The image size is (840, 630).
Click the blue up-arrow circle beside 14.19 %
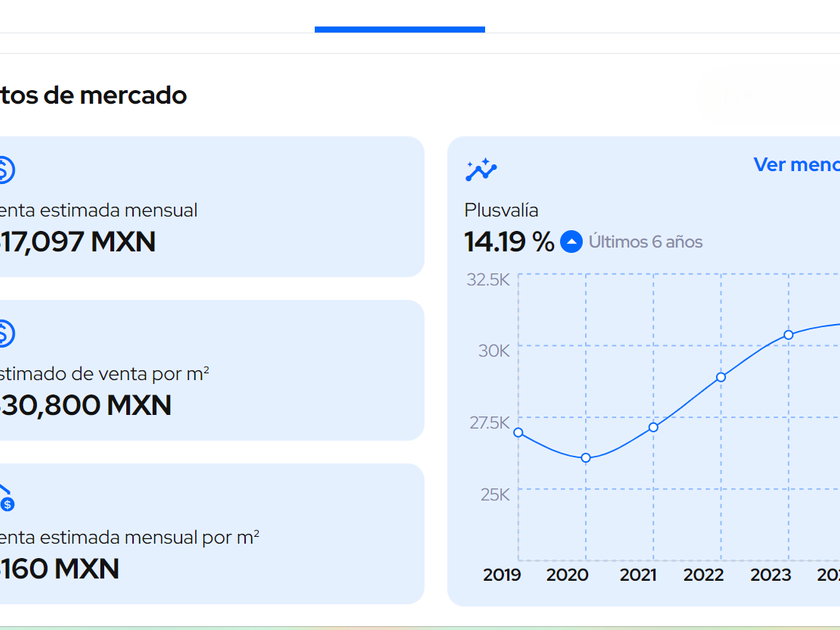(x=571, y=242)
